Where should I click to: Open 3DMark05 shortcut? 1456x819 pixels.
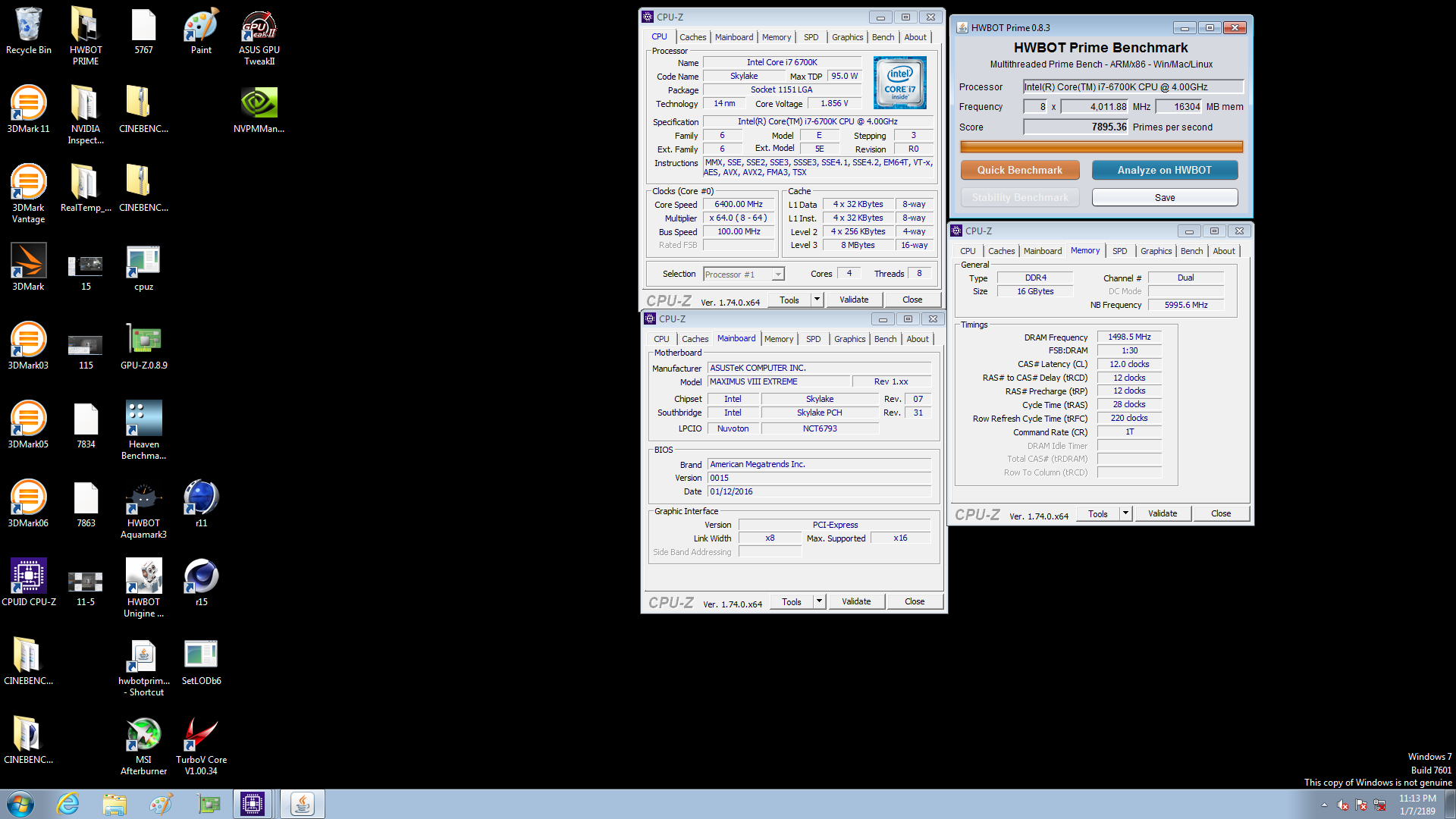(28, 425)
